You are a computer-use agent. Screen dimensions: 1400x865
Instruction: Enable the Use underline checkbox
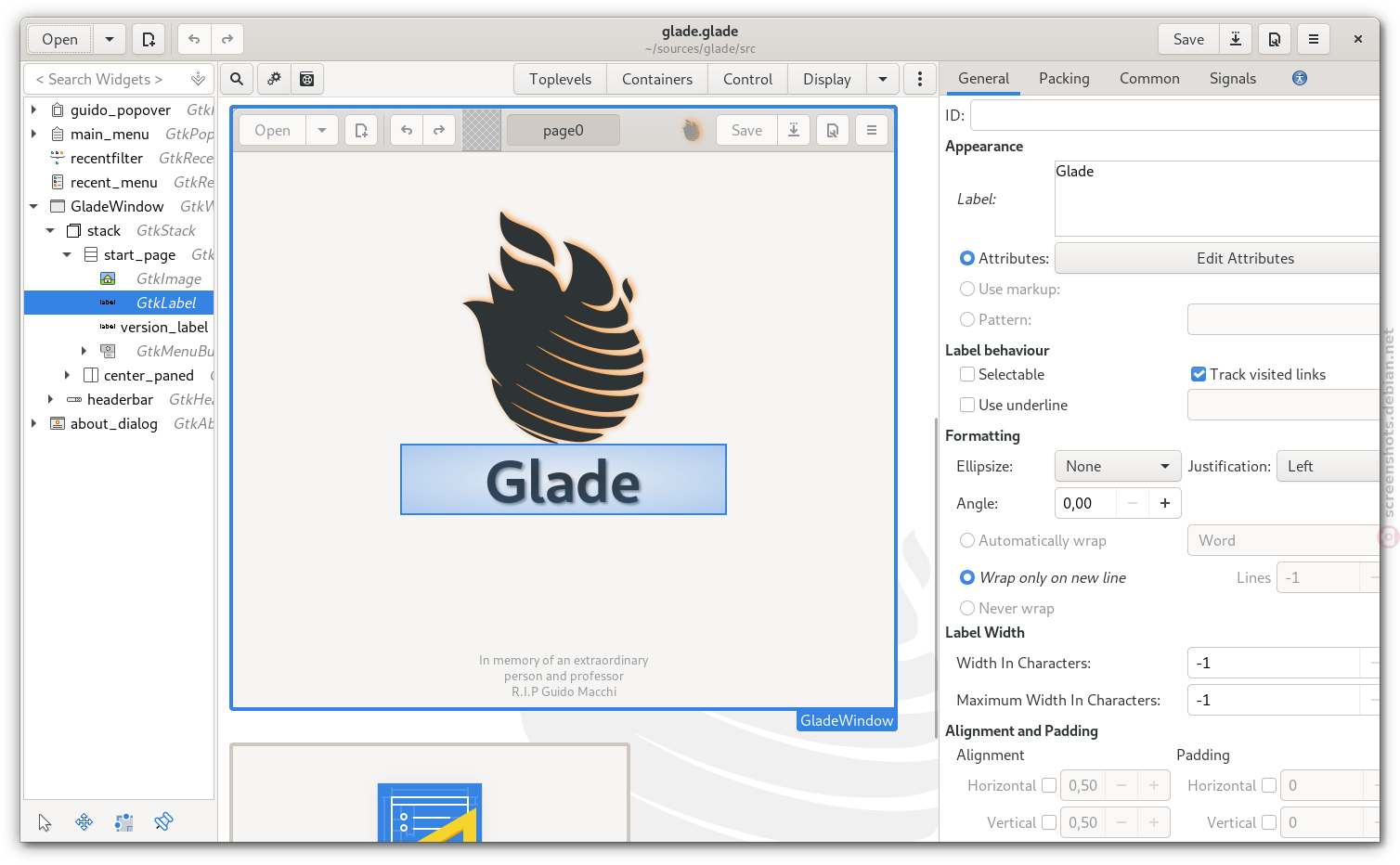click(967, 405)
